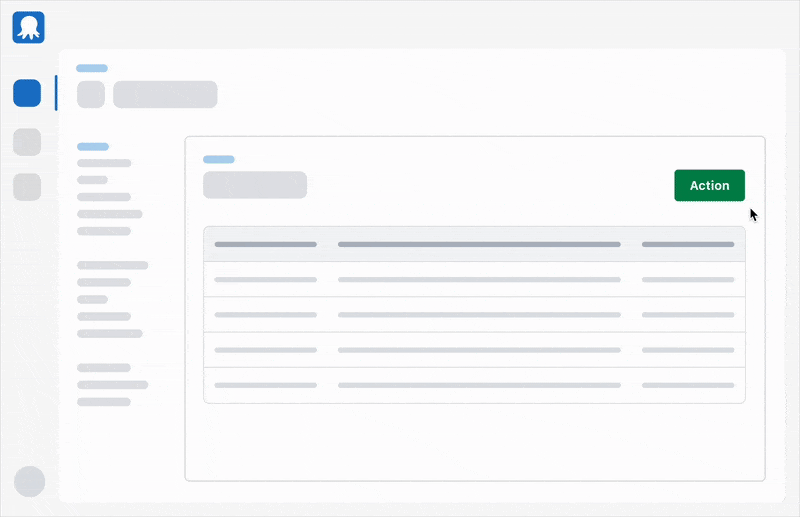The image size is (800, 517).
Task: Open the round user avatar at sidebar bottom
Action: [x=30, y=481]
